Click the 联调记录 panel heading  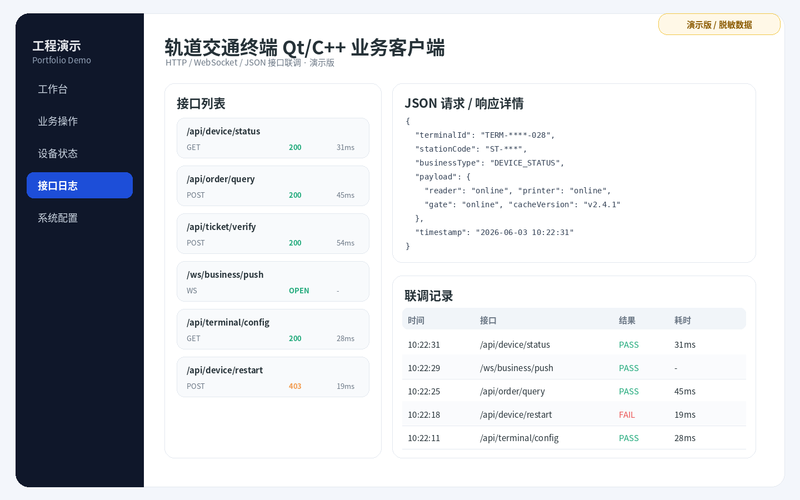click(x=429, y=296)
